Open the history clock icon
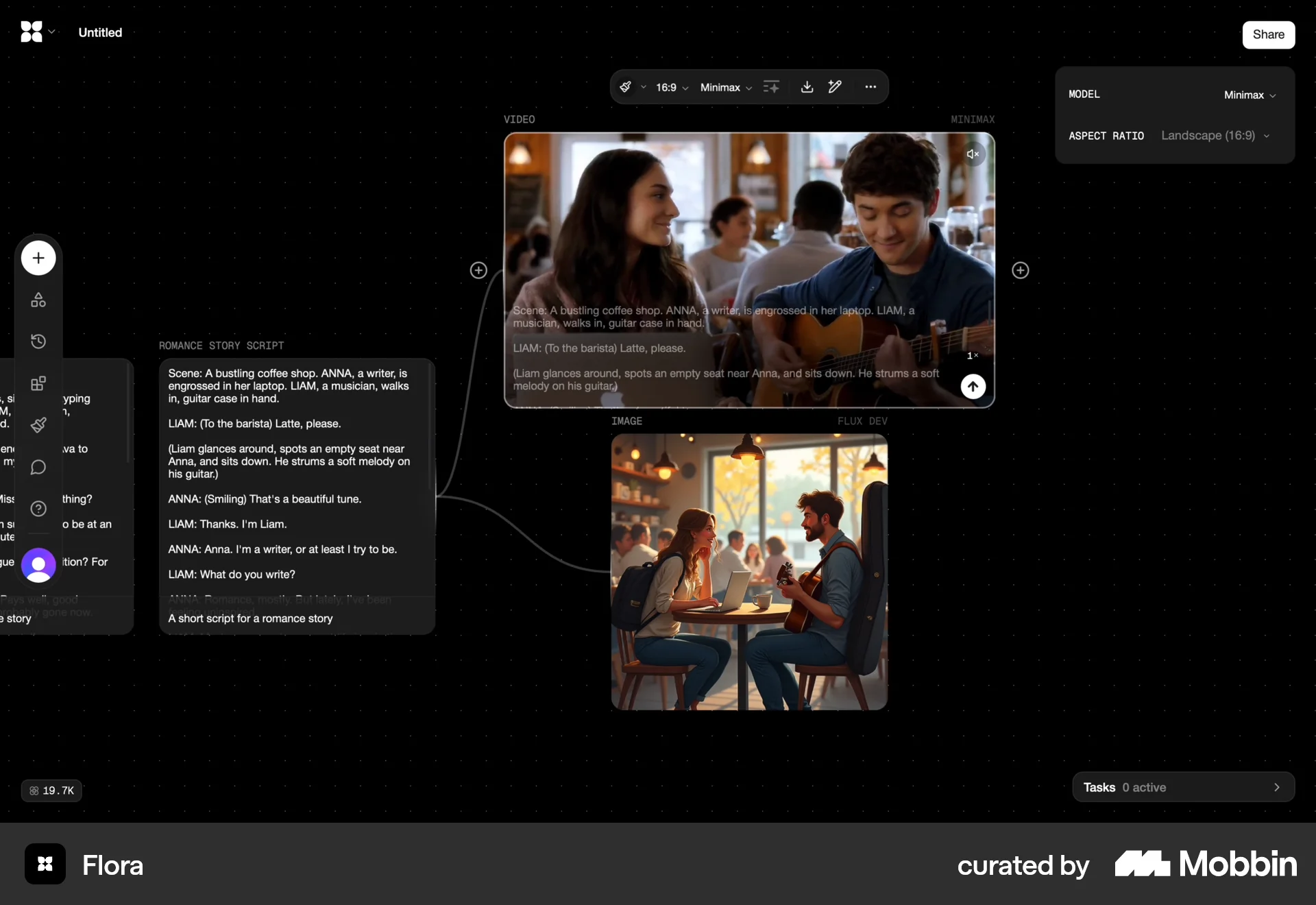Viewport: 1316px width, 905px height. (38, 341)
